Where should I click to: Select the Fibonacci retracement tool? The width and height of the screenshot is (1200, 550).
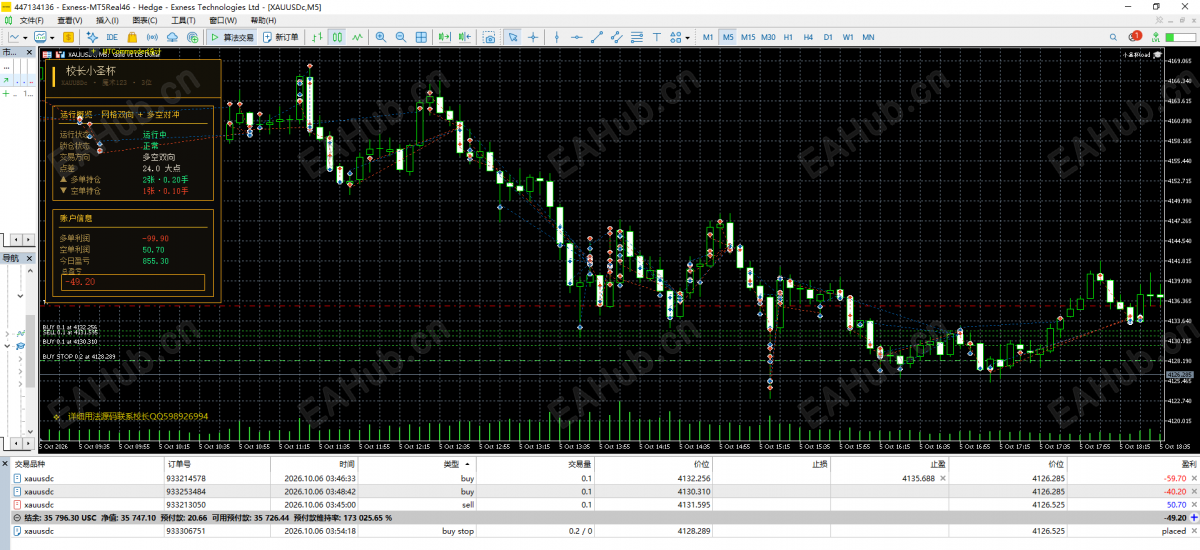pyautogui.click(x=637, y=37)
